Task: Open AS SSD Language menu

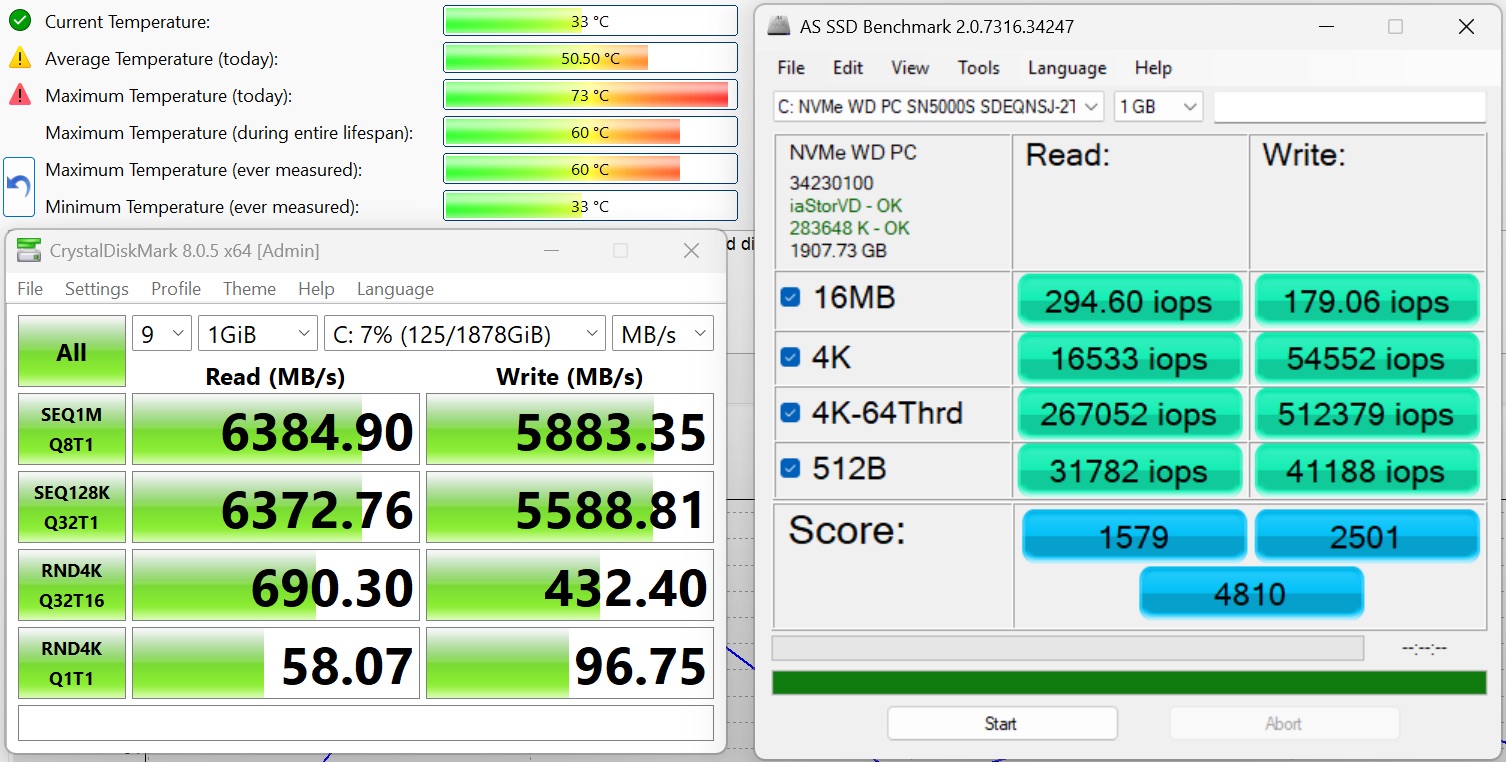Action: [1067, 68]
